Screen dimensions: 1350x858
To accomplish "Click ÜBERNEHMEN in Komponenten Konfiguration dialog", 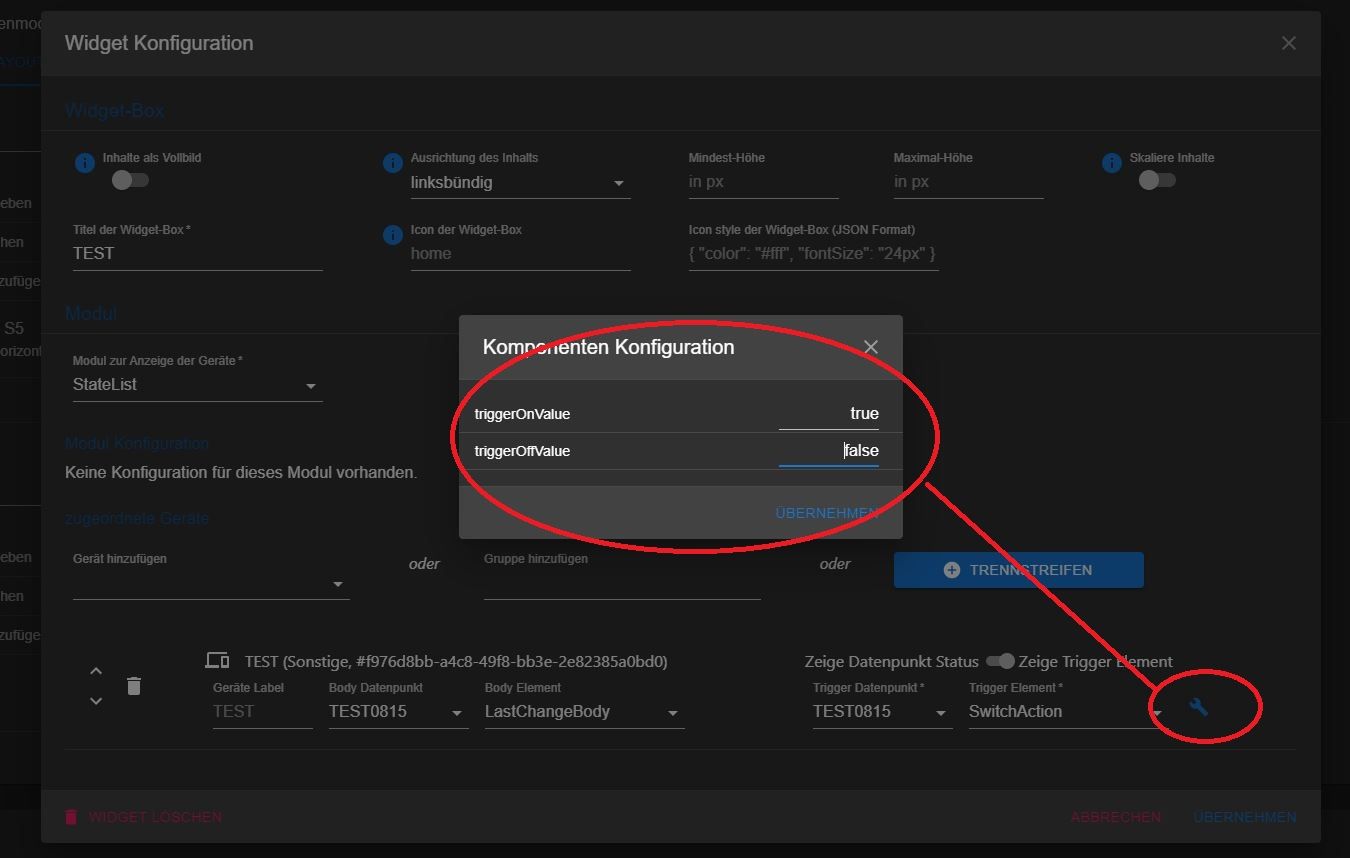I will point(827,513).
